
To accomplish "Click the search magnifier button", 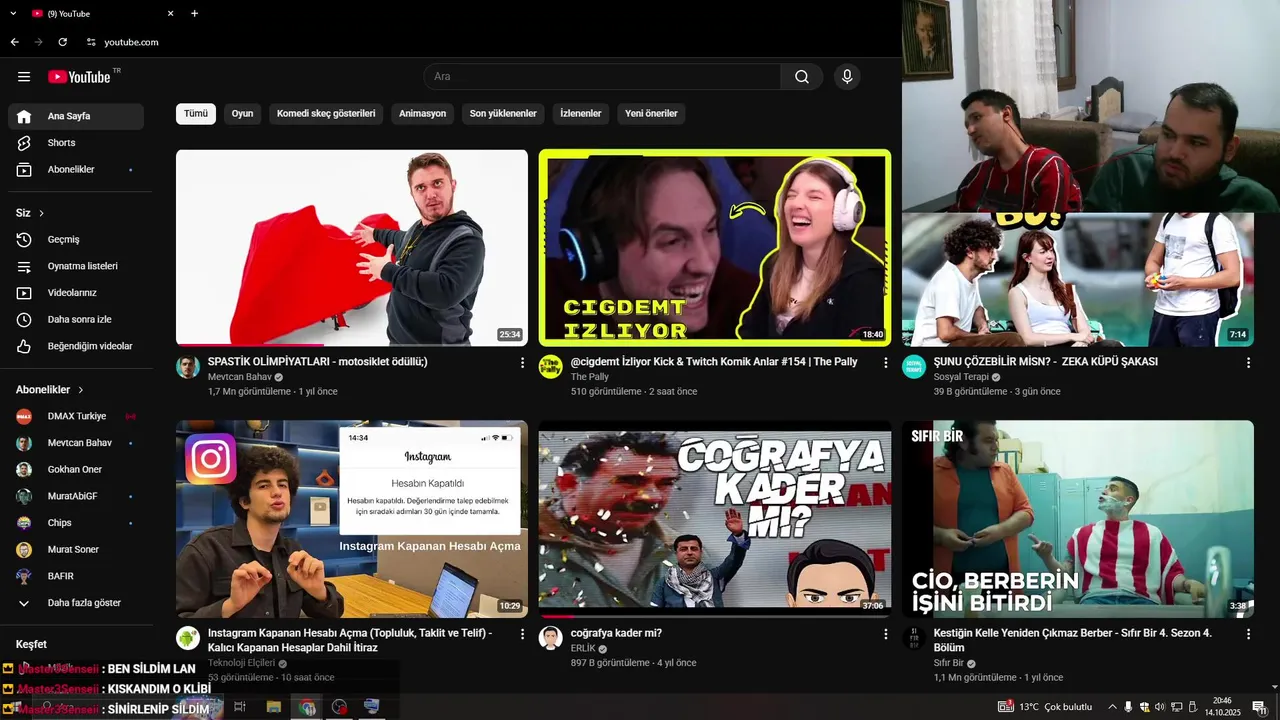I will 802,77.
